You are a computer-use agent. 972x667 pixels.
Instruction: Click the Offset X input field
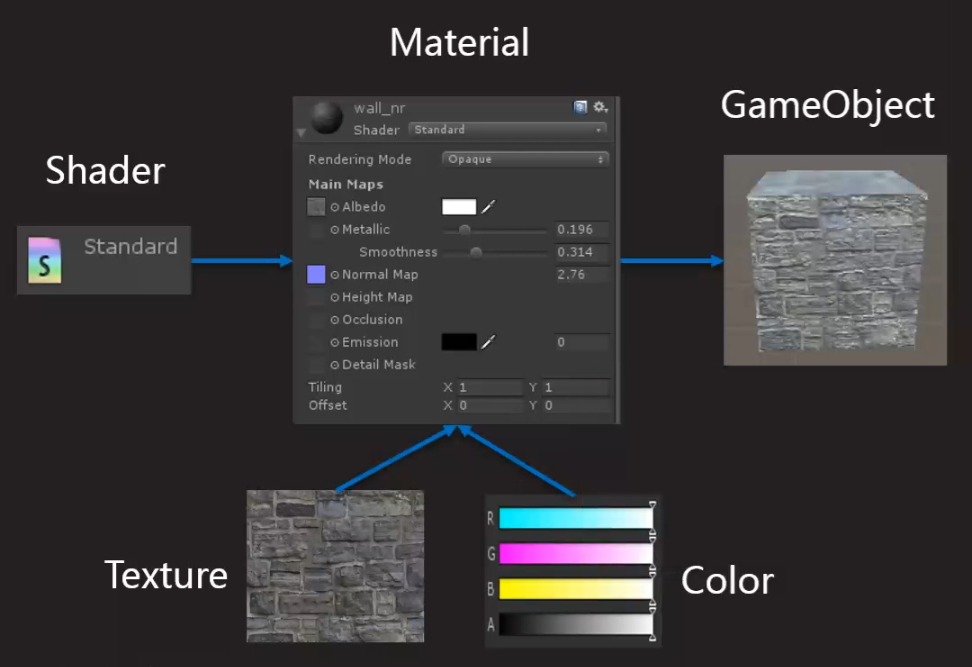coord(490,405)
